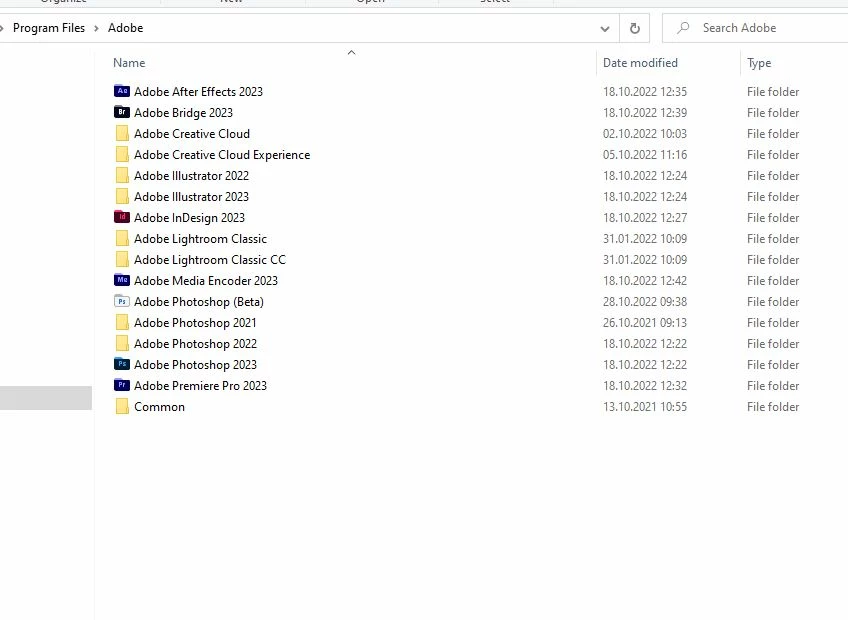Viewport: 848px width, 620px height.
Task: Select the Adobe Photoshop 2023 folder icon
Action: tap(122, 365)
